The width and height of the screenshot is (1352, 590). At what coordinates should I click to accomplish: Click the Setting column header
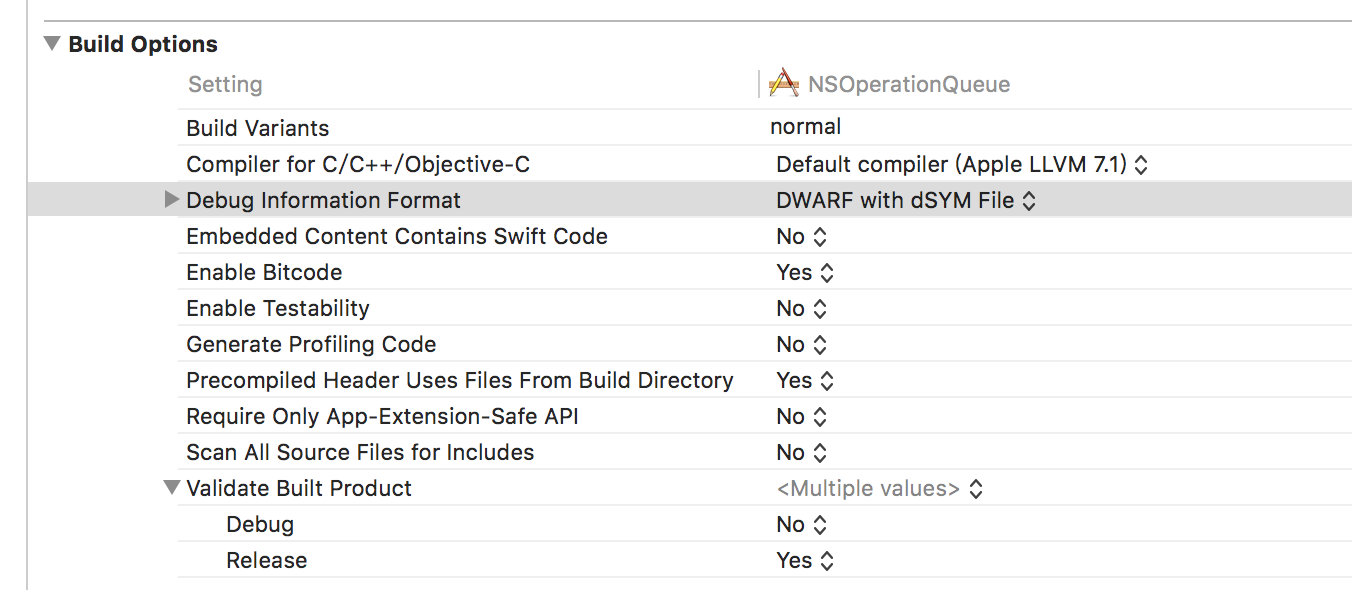coord(225,84)
